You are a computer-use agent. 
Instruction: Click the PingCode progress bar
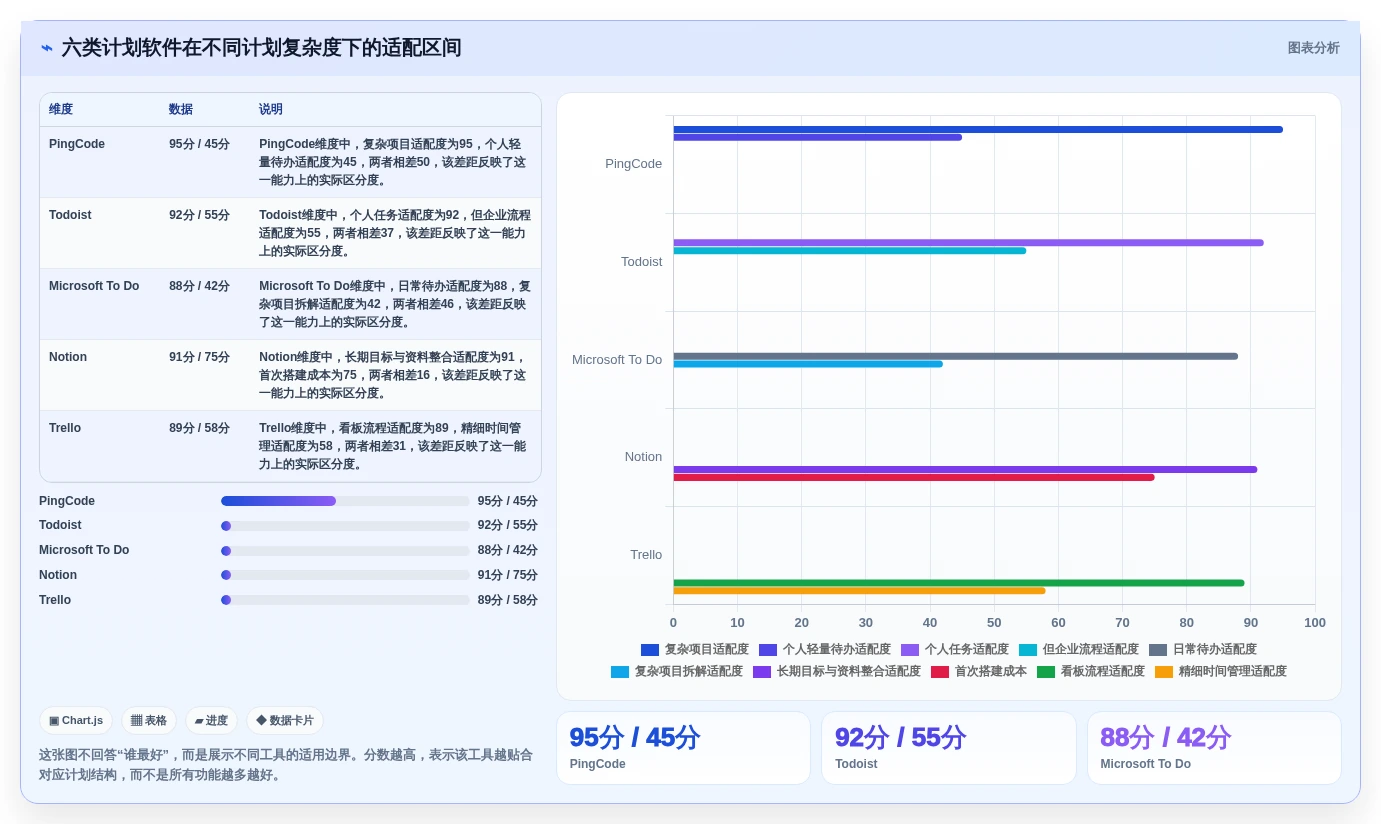click(x=345, y=501)
